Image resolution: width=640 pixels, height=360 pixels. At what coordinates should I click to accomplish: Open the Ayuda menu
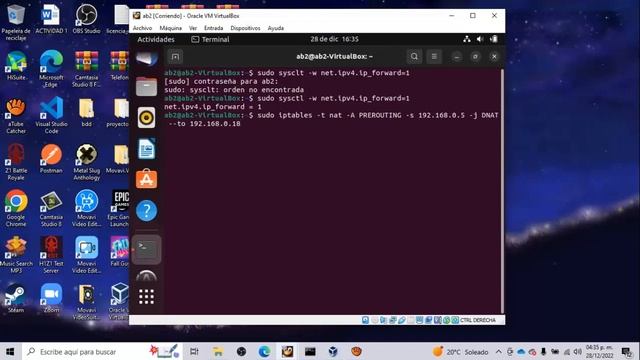pyautogui.click(x=276, y=28)
